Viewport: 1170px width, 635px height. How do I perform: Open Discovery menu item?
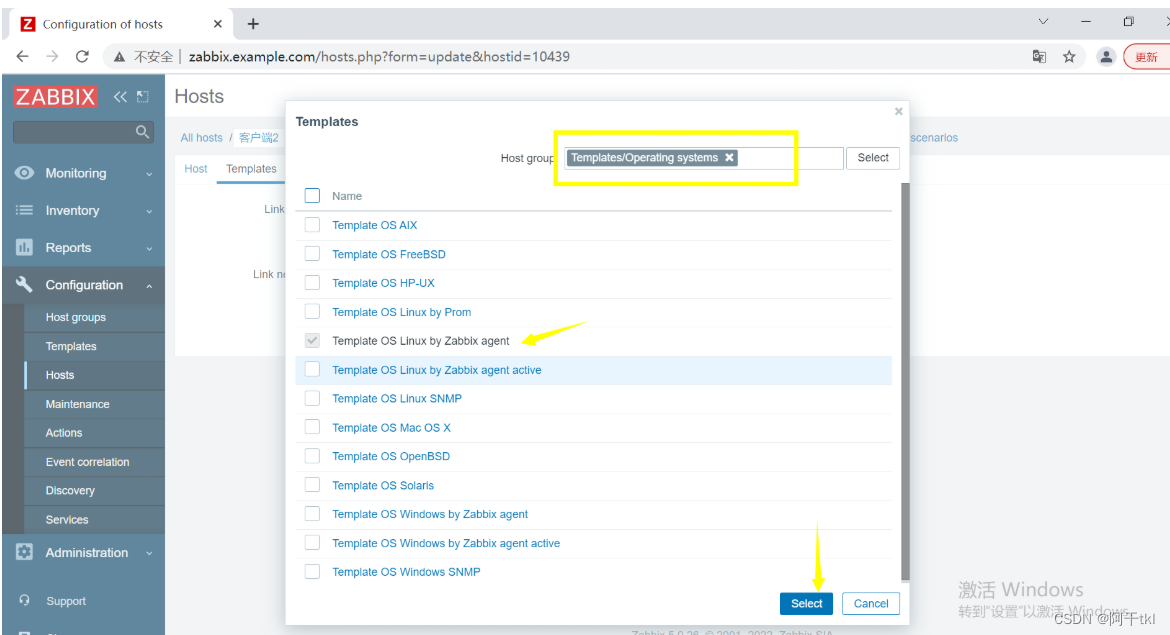(70, 490)
